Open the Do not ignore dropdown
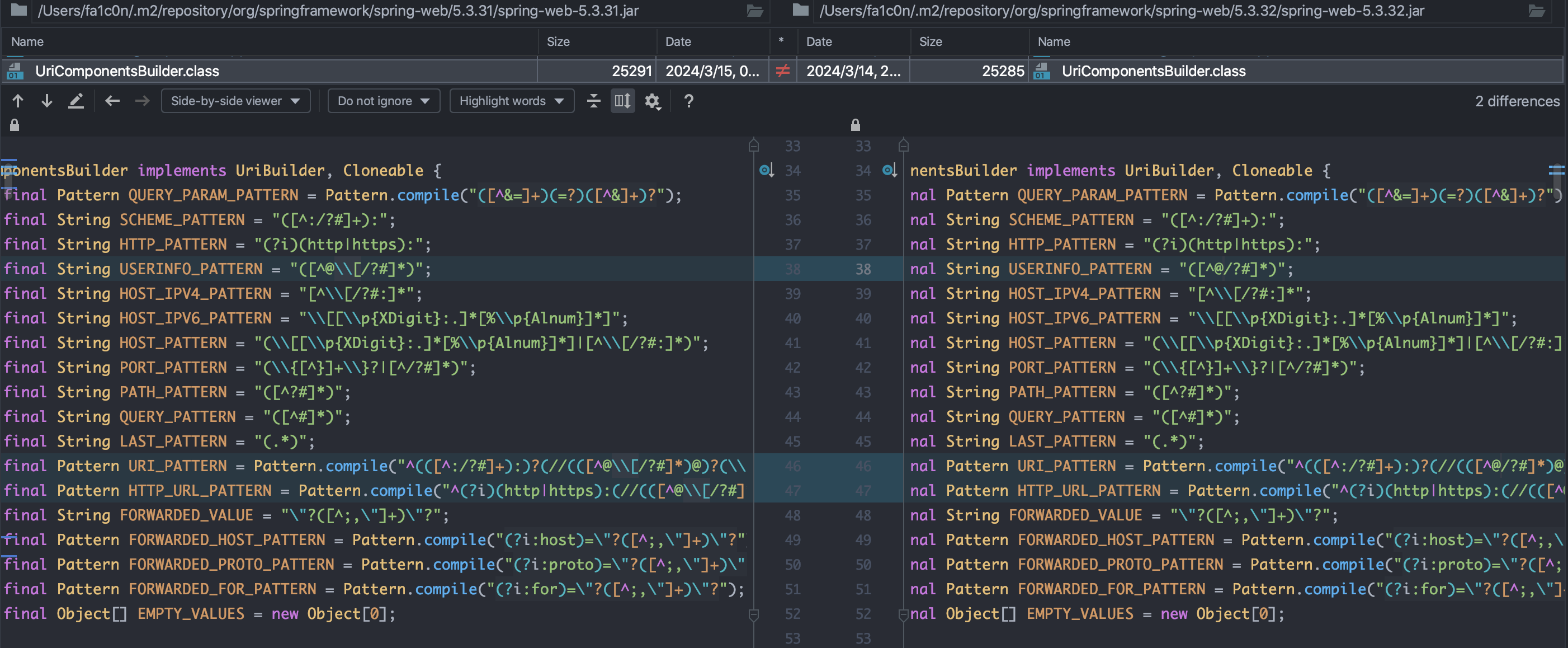1568x648 pixels. pos(384,101)
